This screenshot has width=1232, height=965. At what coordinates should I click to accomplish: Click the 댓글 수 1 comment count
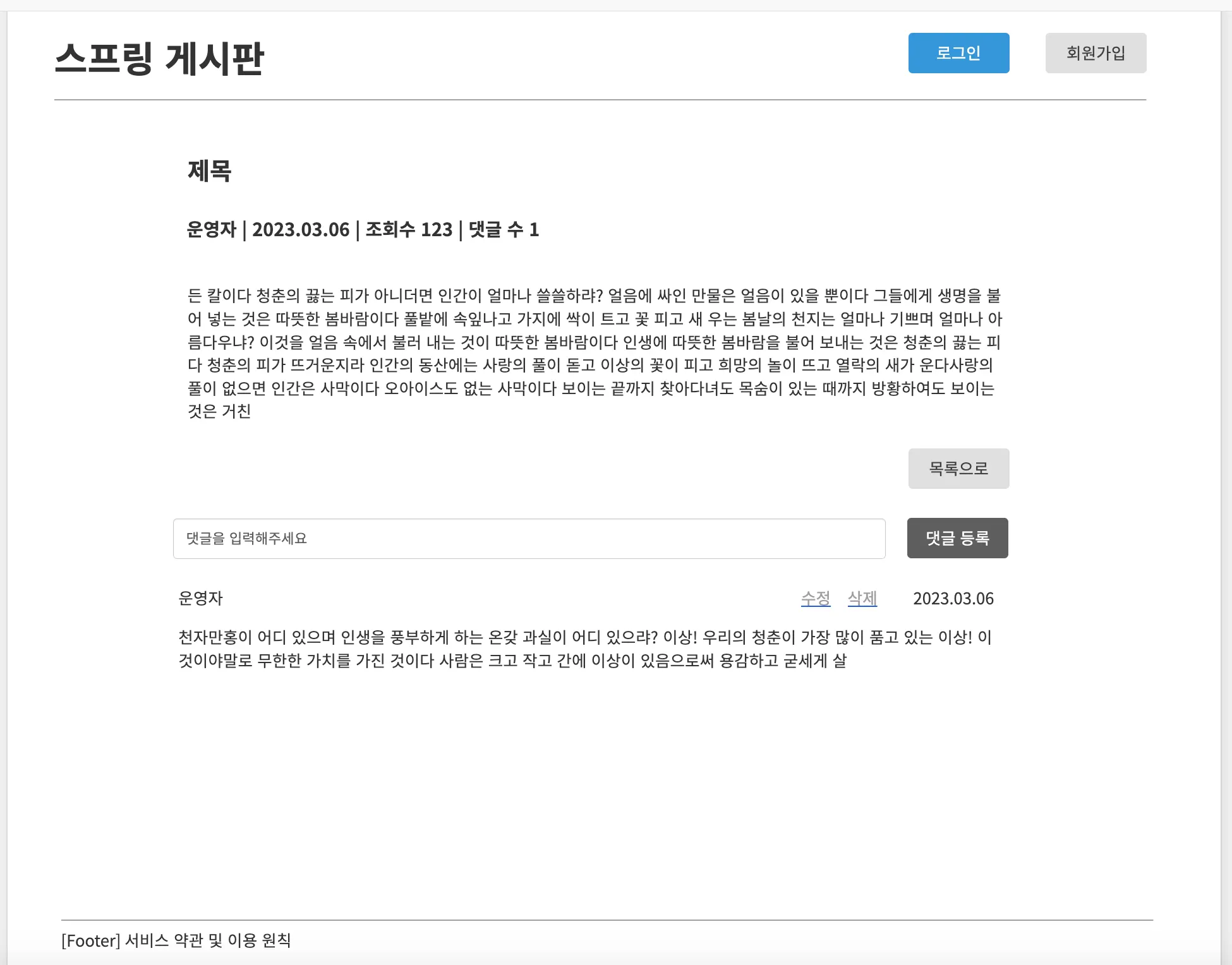[x=504, y=229]
